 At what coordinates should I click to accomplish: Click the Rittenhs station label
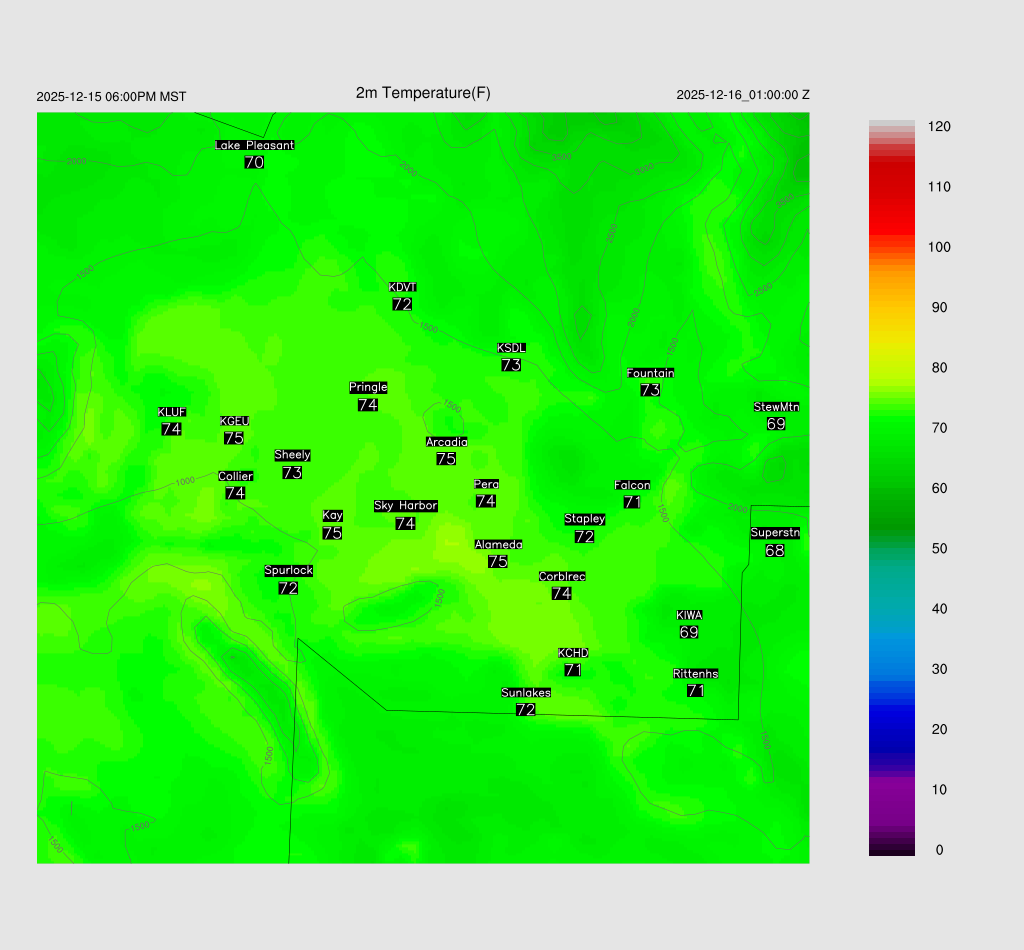(x=696, y=674)
